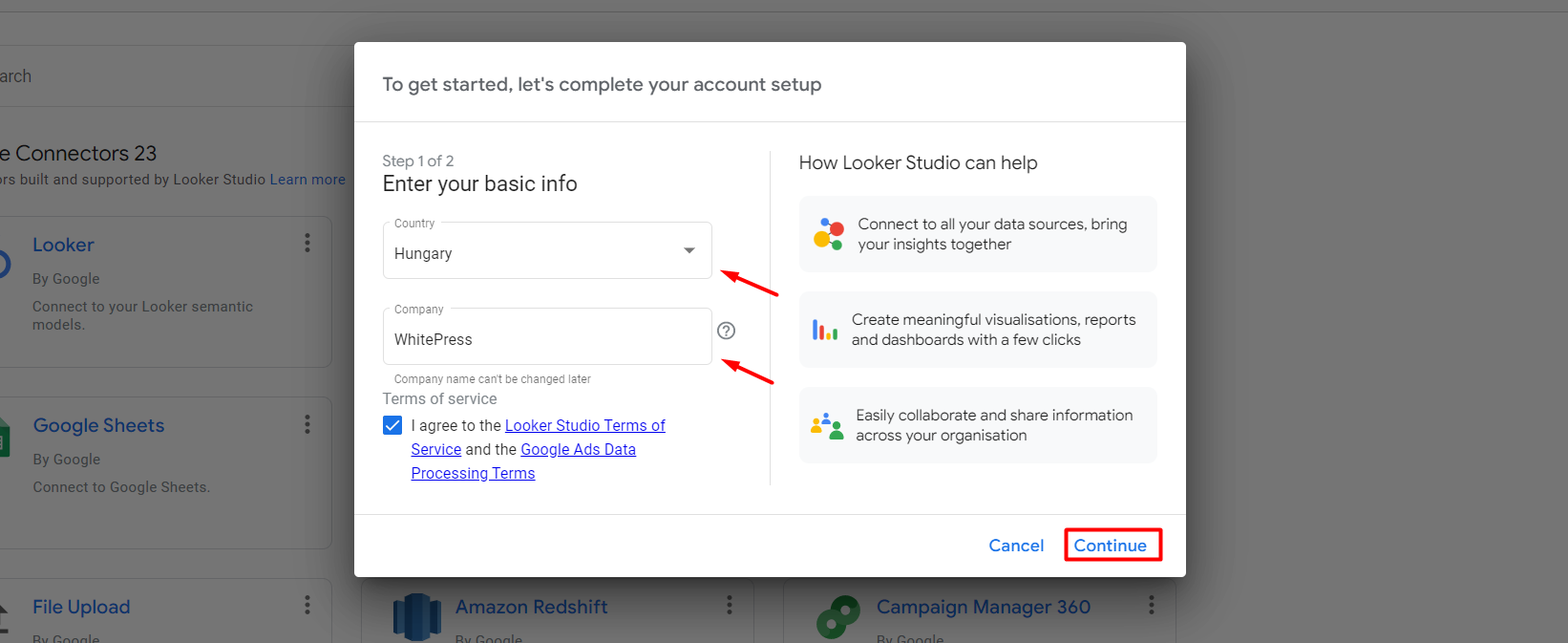The width and height of the screenshot is (1568, 643).
Task: Open the File Upload connector more options menu
Action: tap(307, 604)
